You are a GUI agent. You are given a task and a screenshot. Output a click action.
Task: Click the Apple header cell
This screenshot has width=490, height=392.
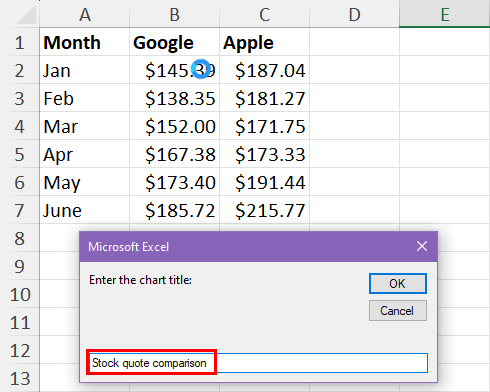click(265, 42)
